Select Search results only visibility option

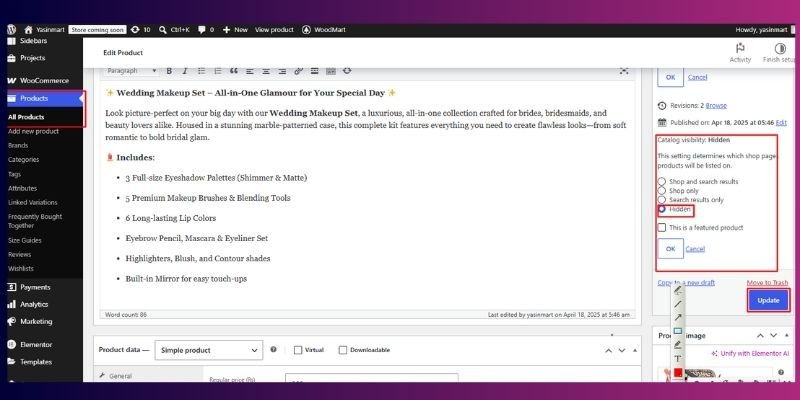pyautogui.click(x=662, y=199)
